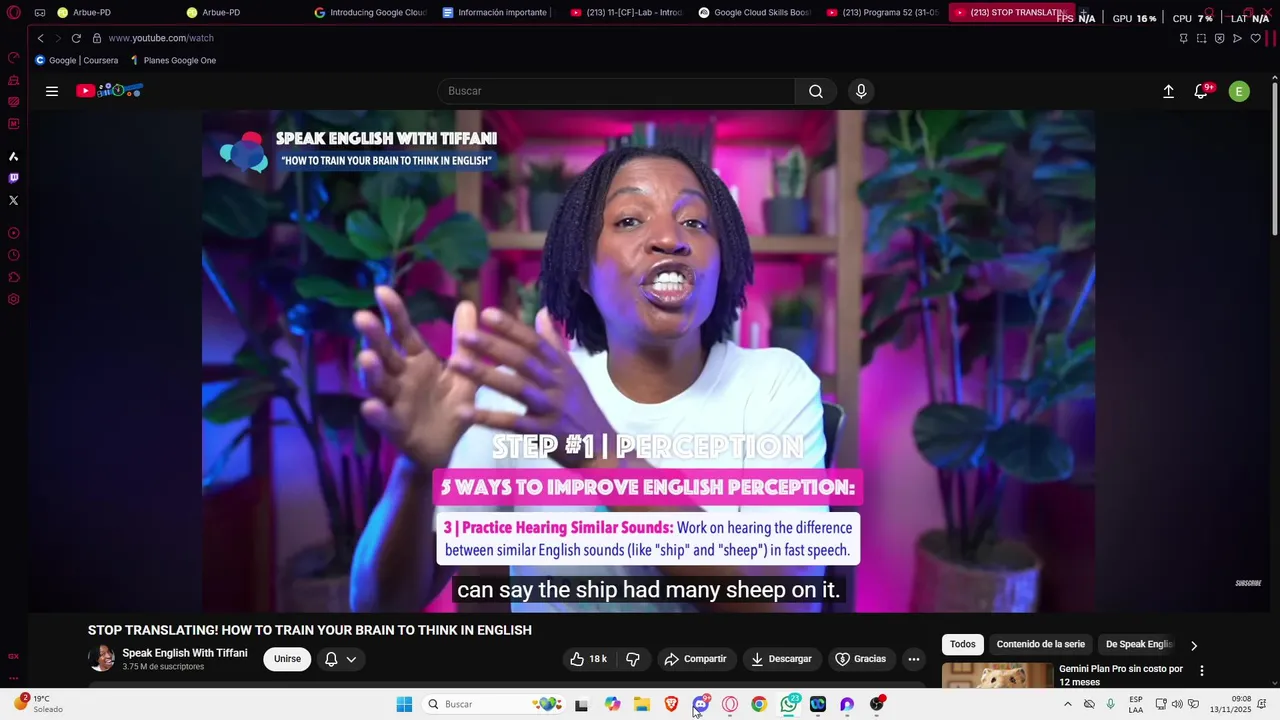
Task: Open the YouTube guide hamburger menu
Action: [x=52, y=91]
